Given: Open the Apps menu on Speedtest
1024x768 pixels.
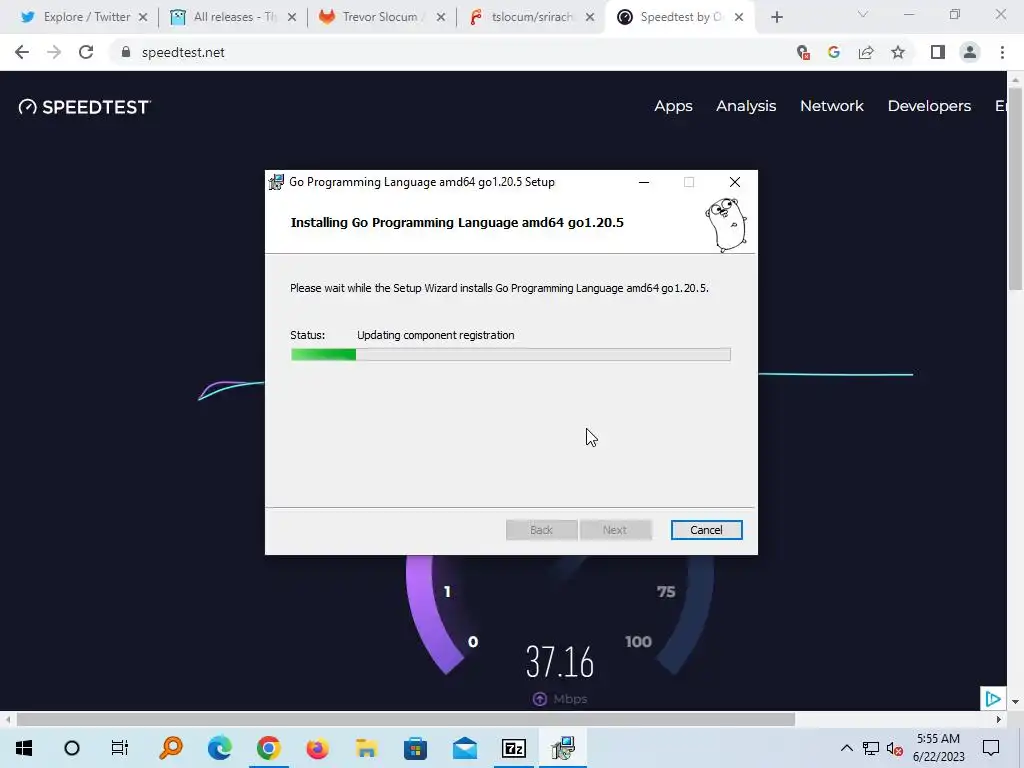Looking at the screenshot, I should (673, 106).
